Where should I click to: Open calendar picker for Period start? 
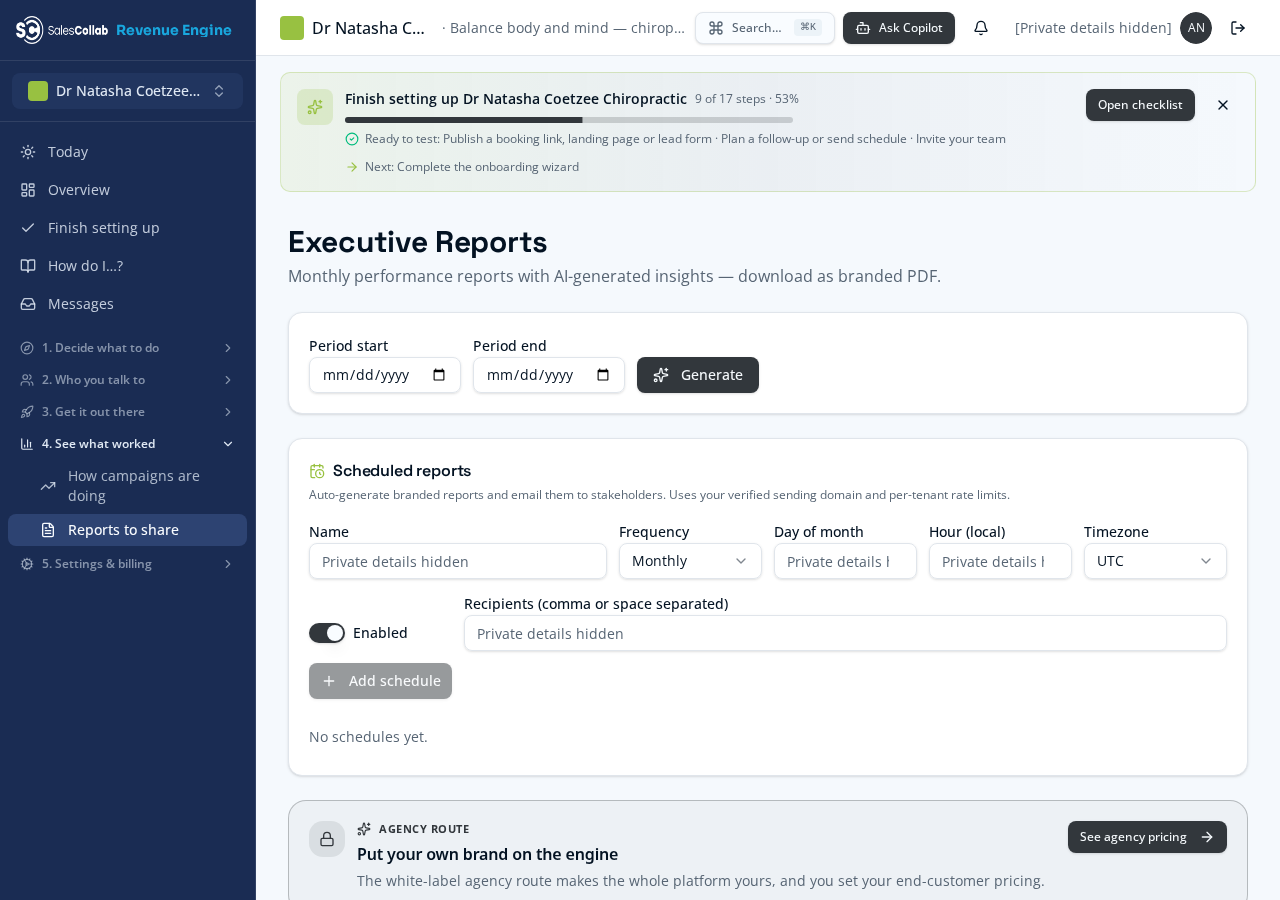click(x=439, y=375)
